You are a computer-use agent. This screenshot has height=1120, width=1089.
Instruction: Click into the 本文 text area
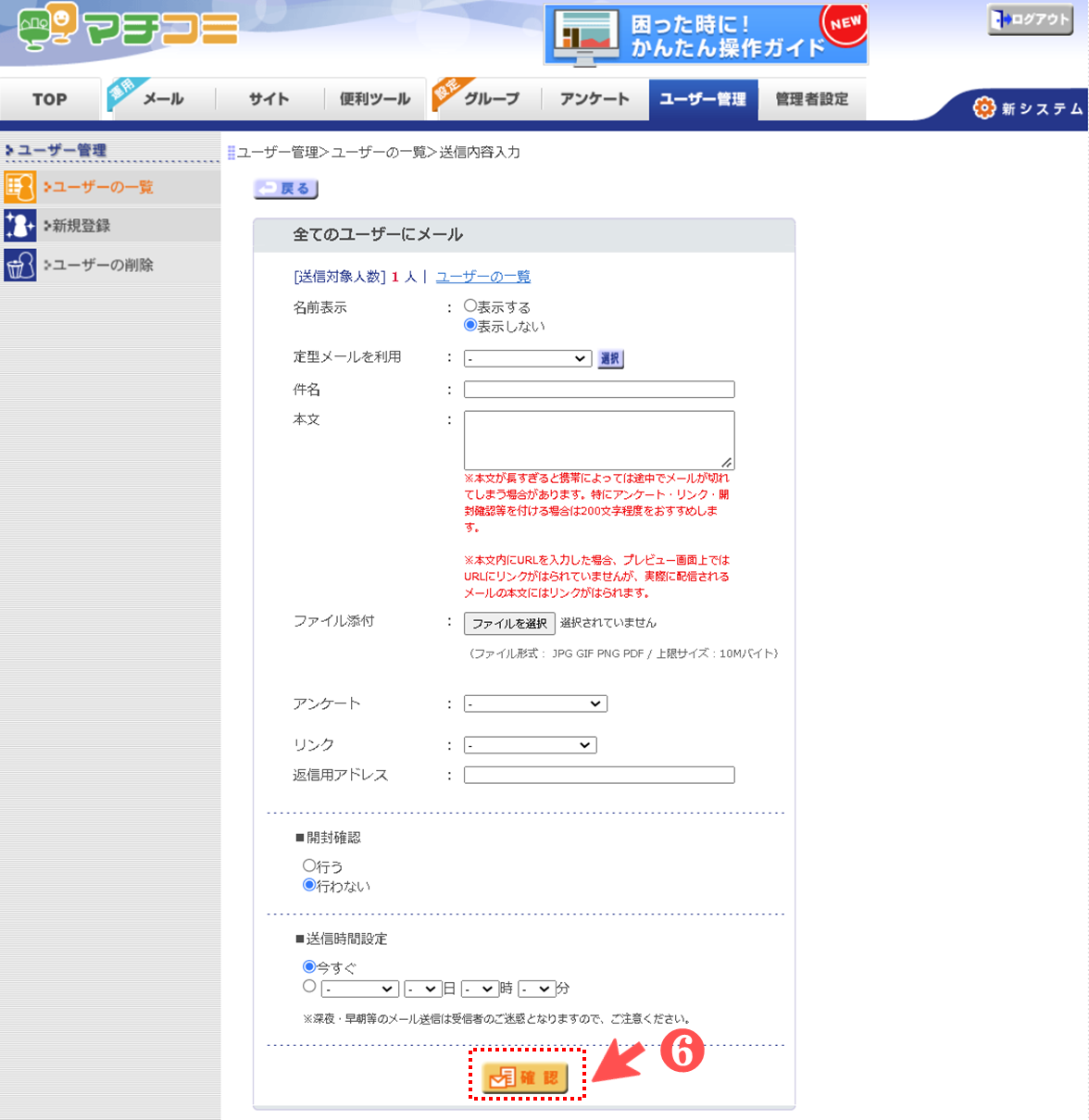point(599,440)
